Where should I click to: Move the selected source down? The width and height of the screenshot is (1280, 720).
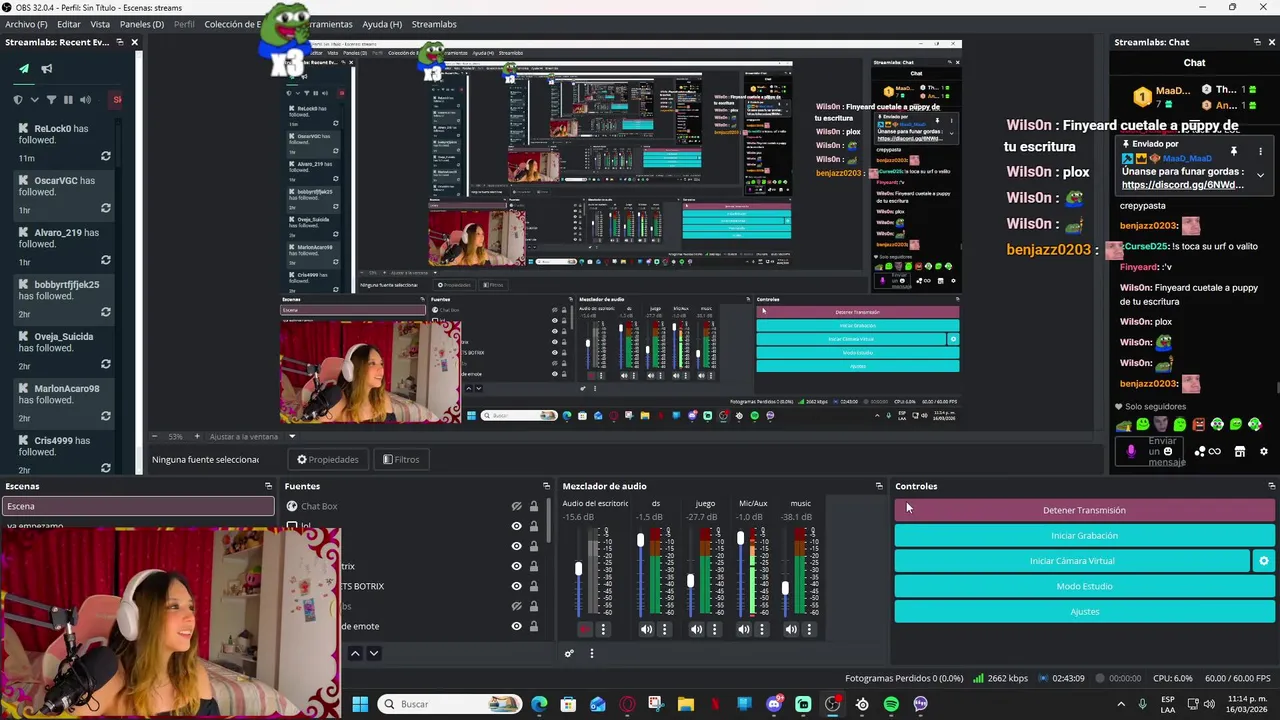(374, 653)
